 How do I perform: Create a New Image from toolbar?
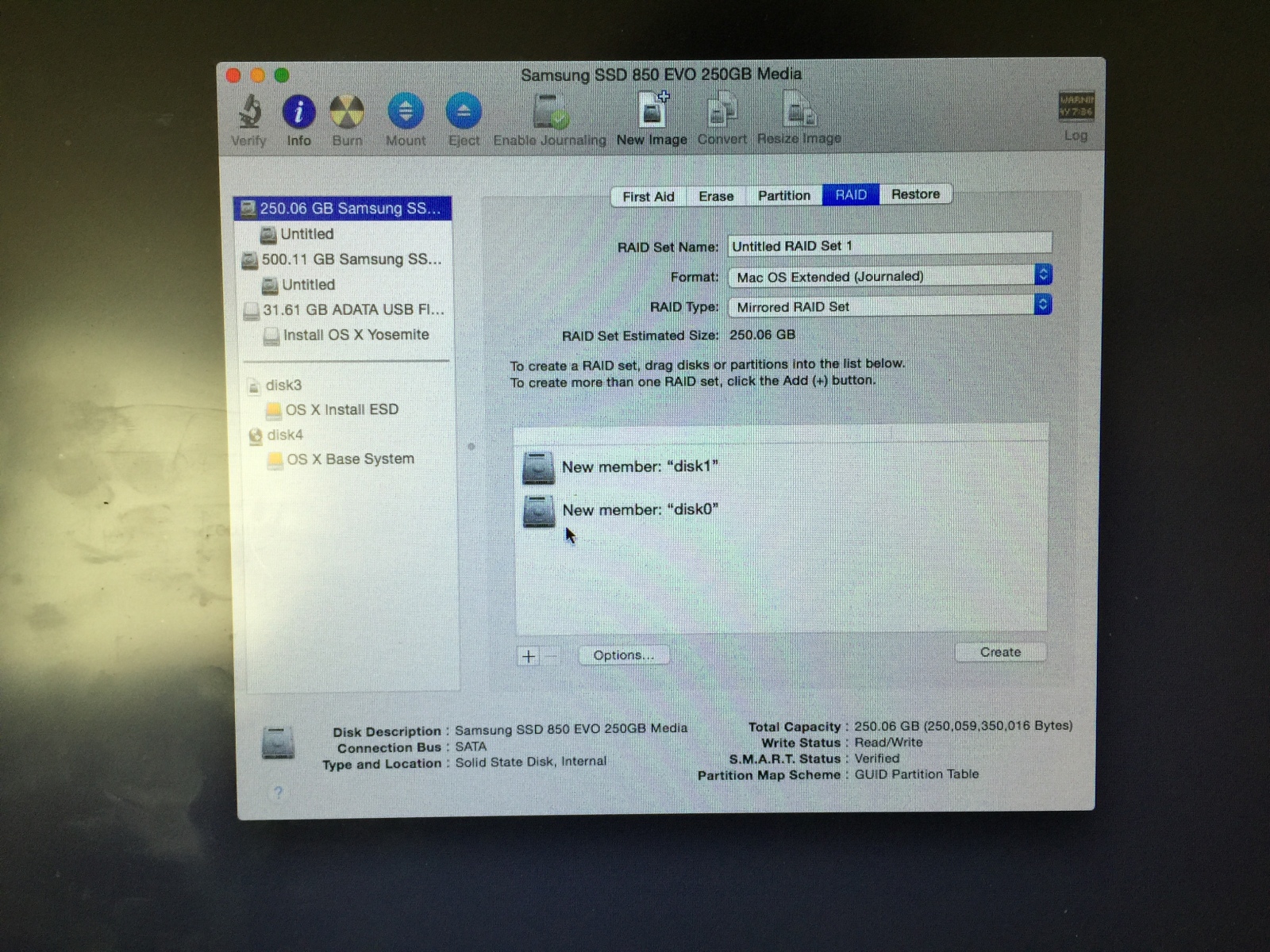point(652,109)
